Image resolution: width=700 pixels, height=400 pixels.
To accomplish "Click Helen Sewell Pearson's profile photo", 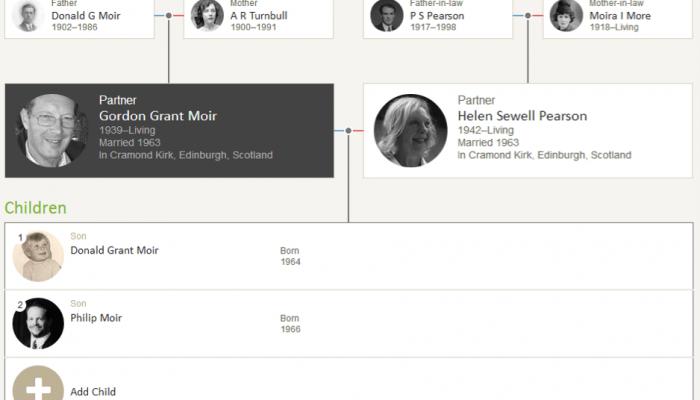I will pos(410,130).
